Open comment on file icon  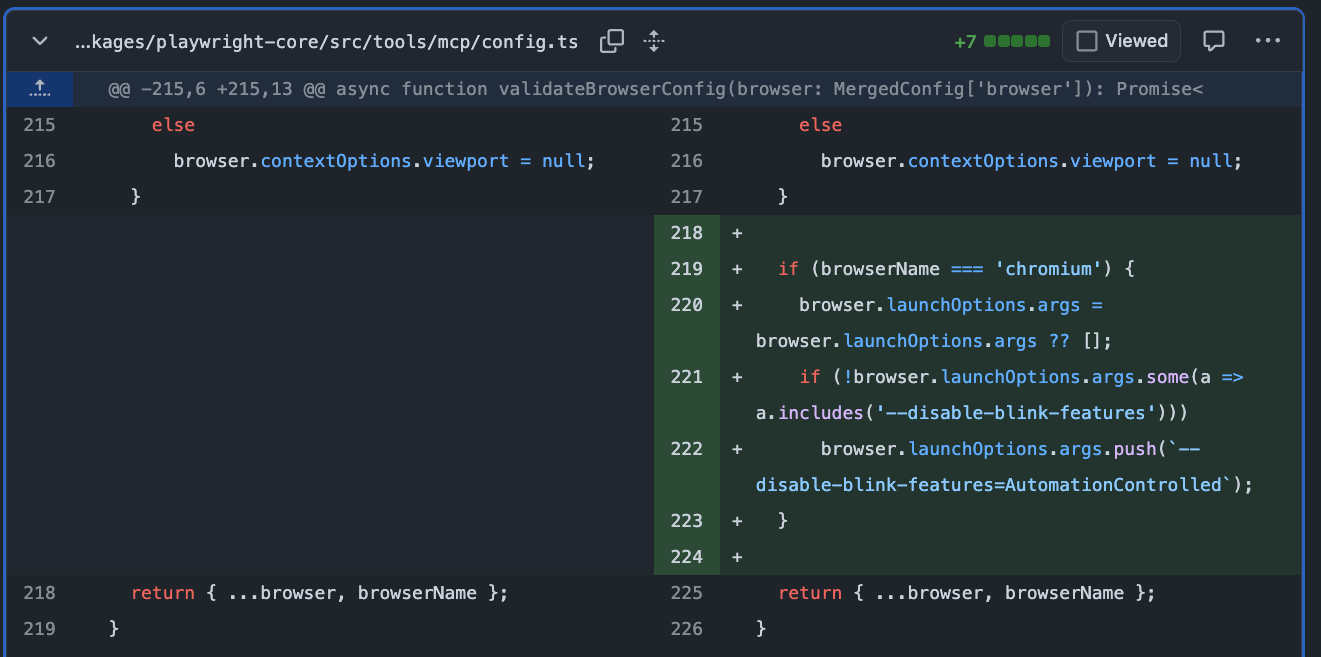[1214, 41]
